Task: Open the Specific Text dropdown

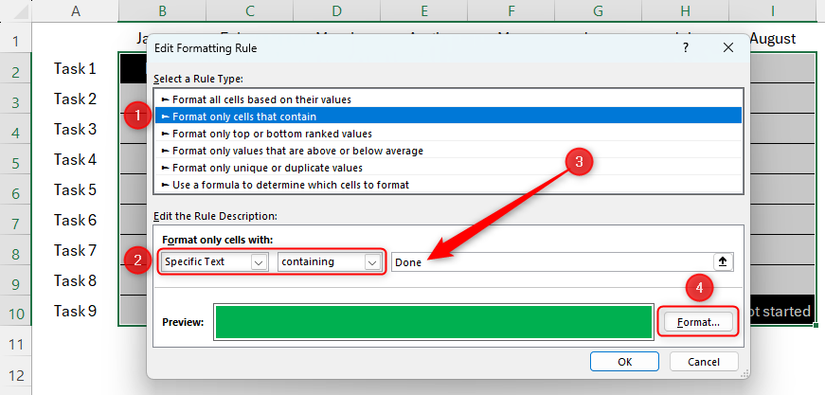Action: pos(258,262)
